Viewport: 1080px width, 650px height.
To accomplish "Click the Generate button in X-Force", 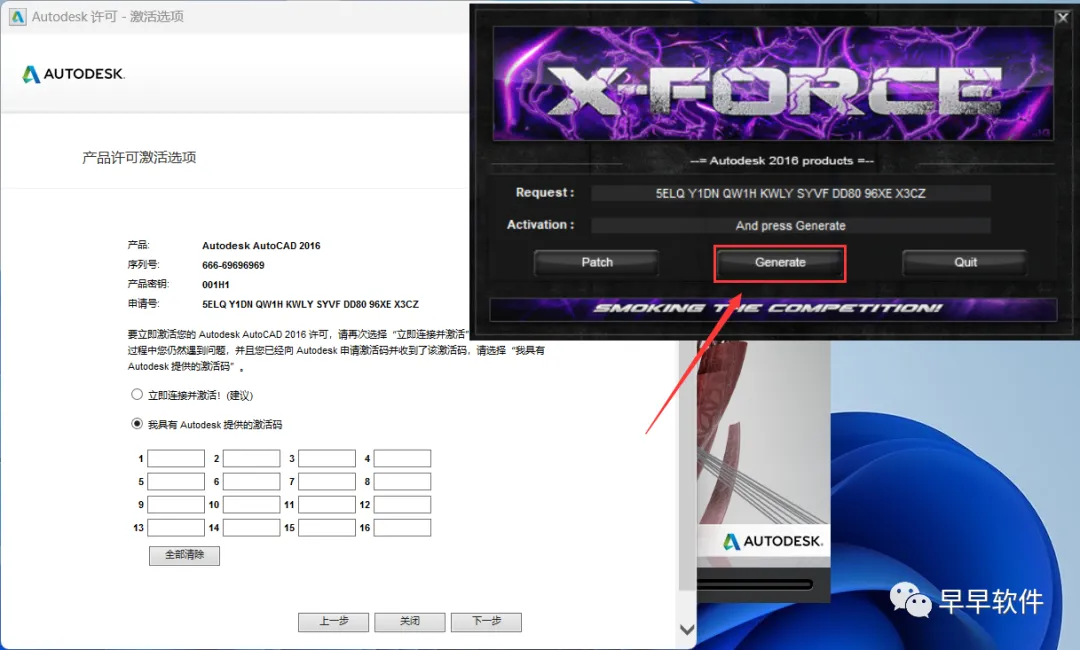I will coord(780,262).
